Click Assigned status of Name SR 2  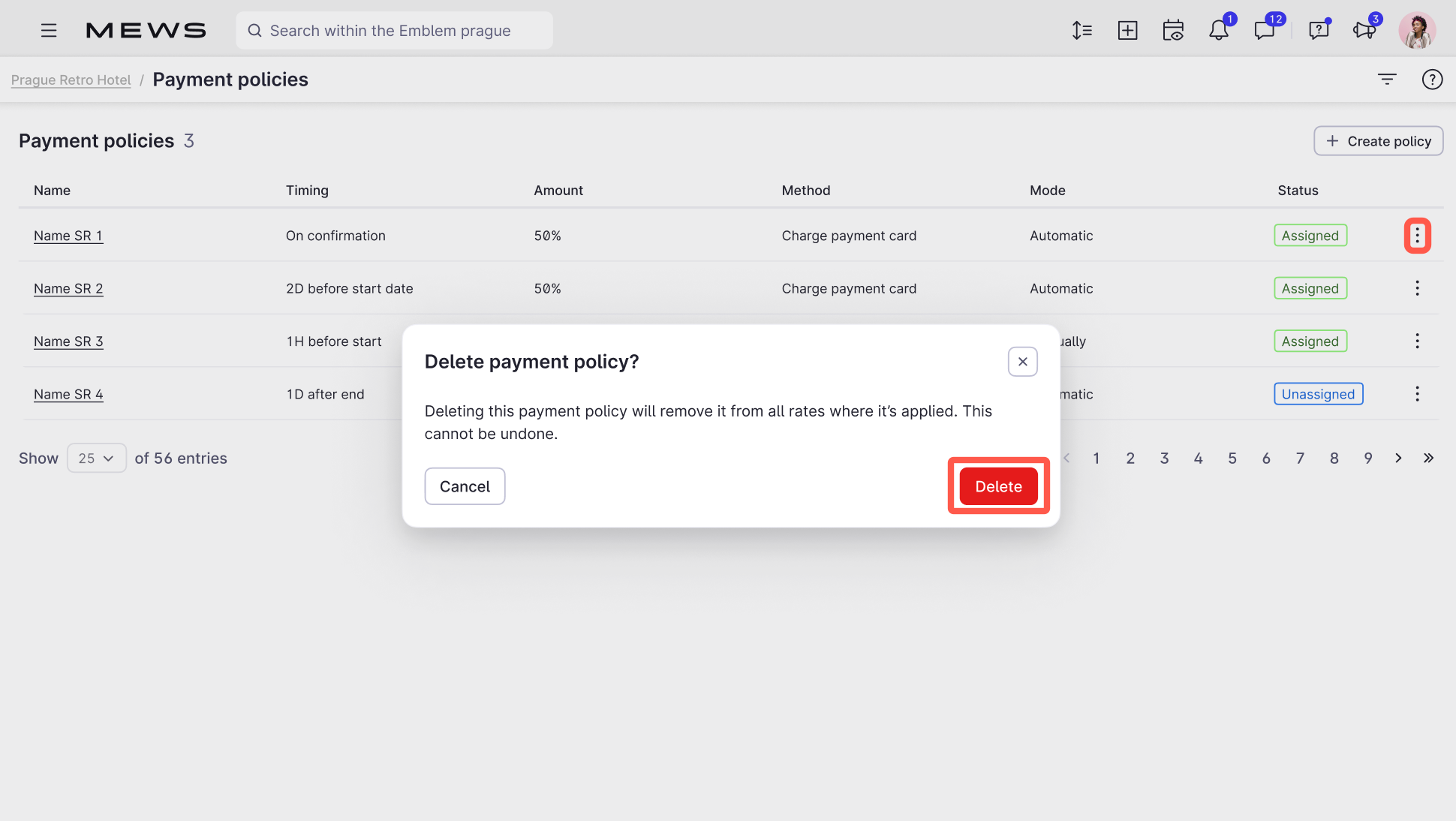(1310, 288)
